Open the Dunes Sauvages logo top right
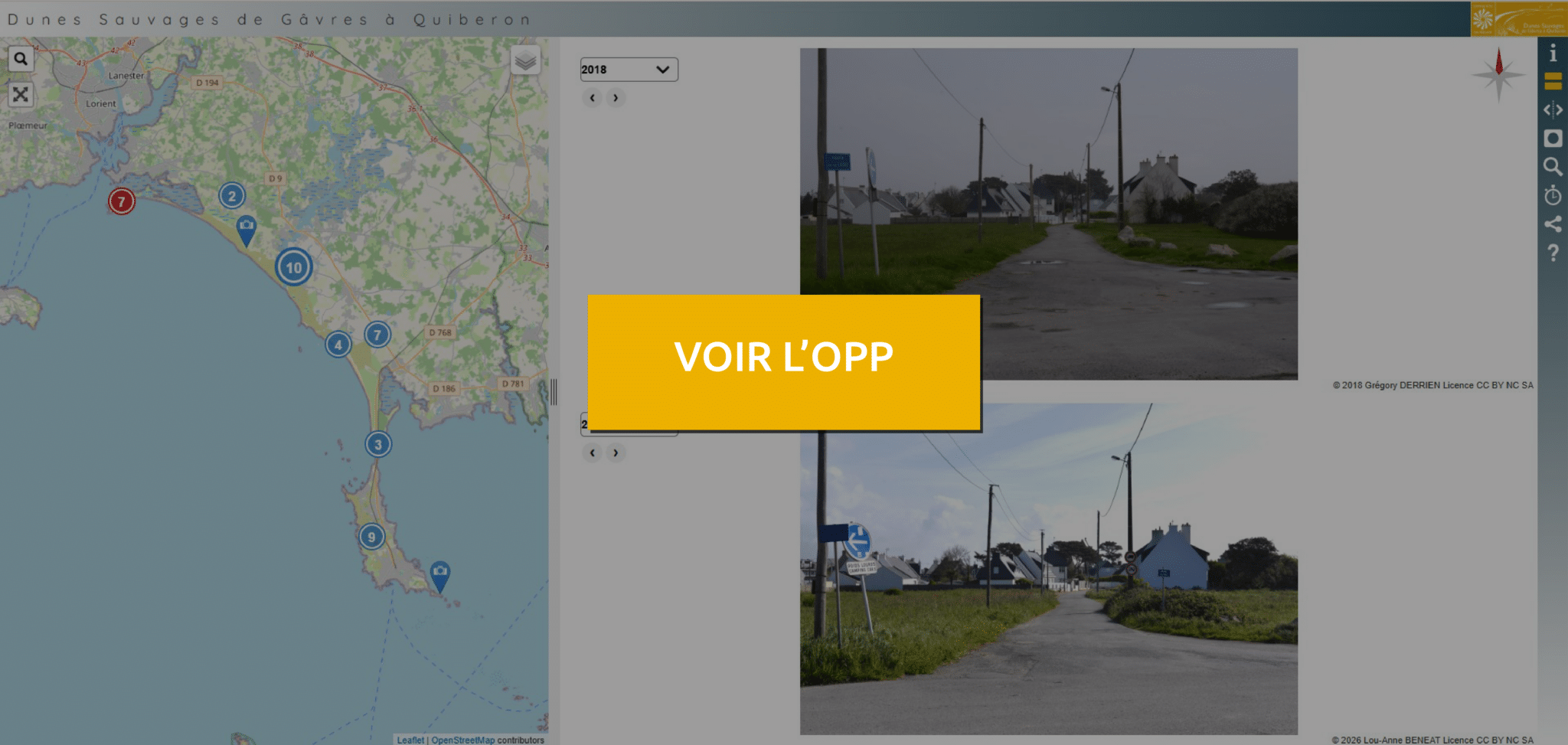Image resolution: width=1568 pixels, height=745 pixels. [x=1518, y=19]
